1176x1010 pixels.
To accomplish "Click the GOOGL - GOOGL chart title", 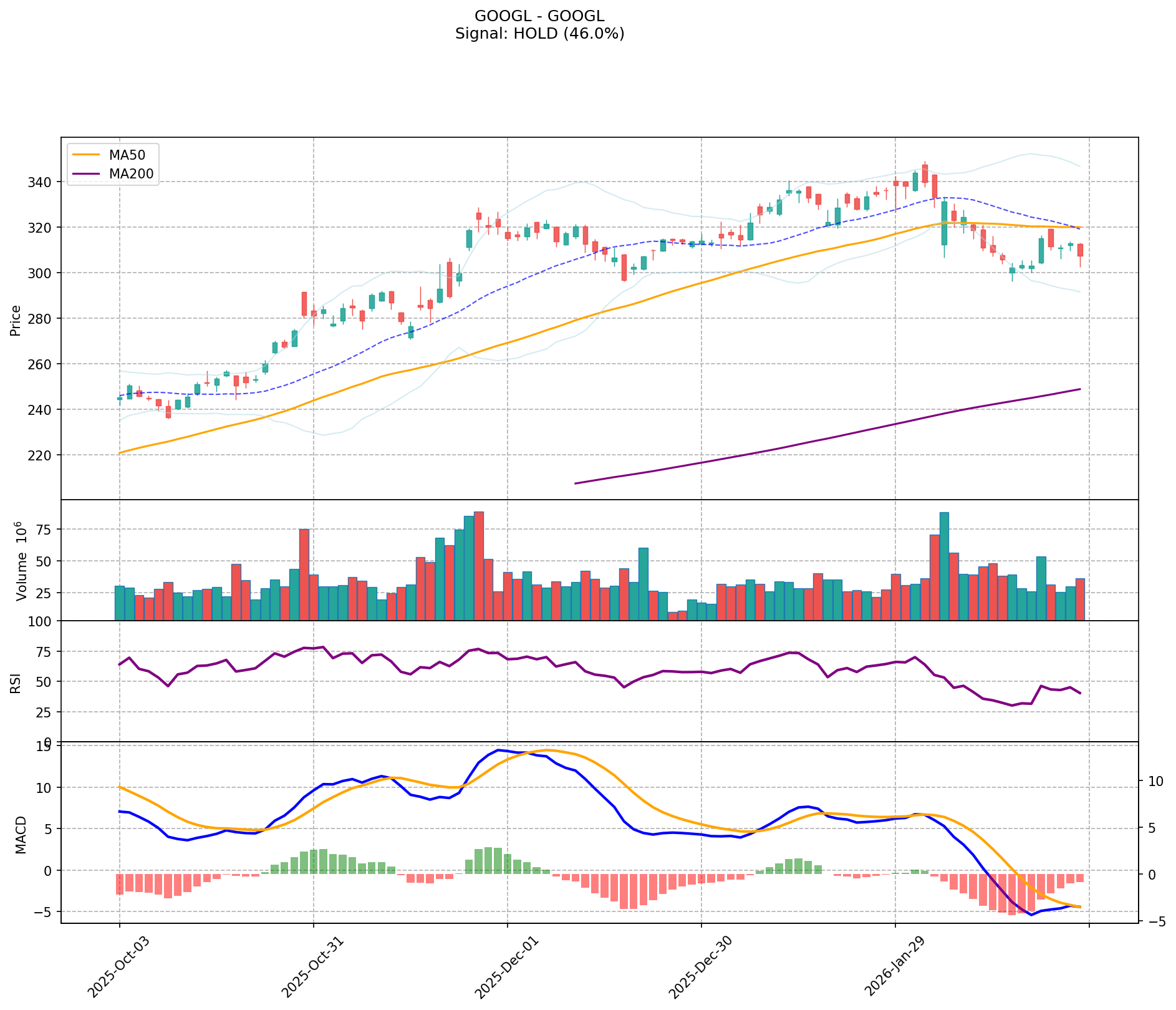I will tap(539, 16).
